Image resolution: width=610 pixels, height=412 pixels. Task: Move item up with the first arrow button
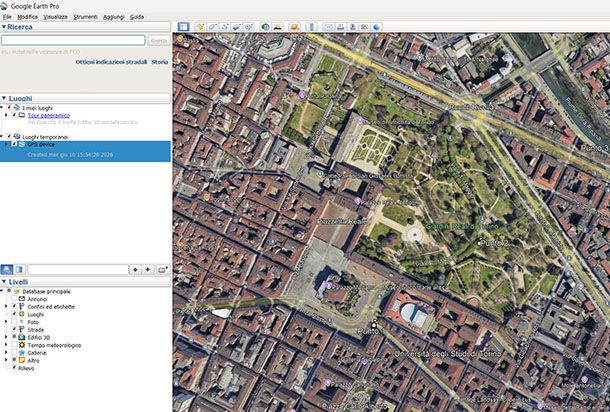(x=135, y=269)
